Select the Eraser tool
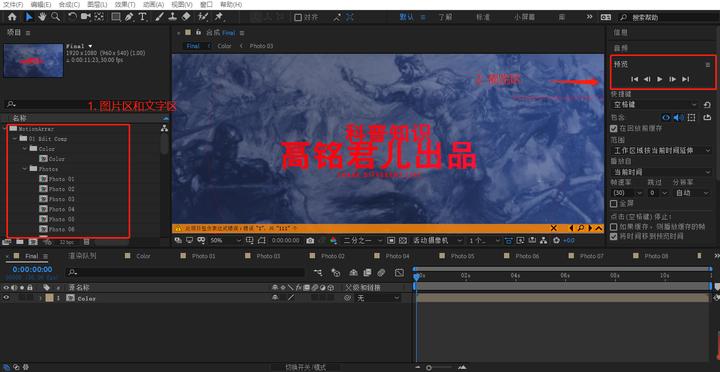 tap(186, 17)
